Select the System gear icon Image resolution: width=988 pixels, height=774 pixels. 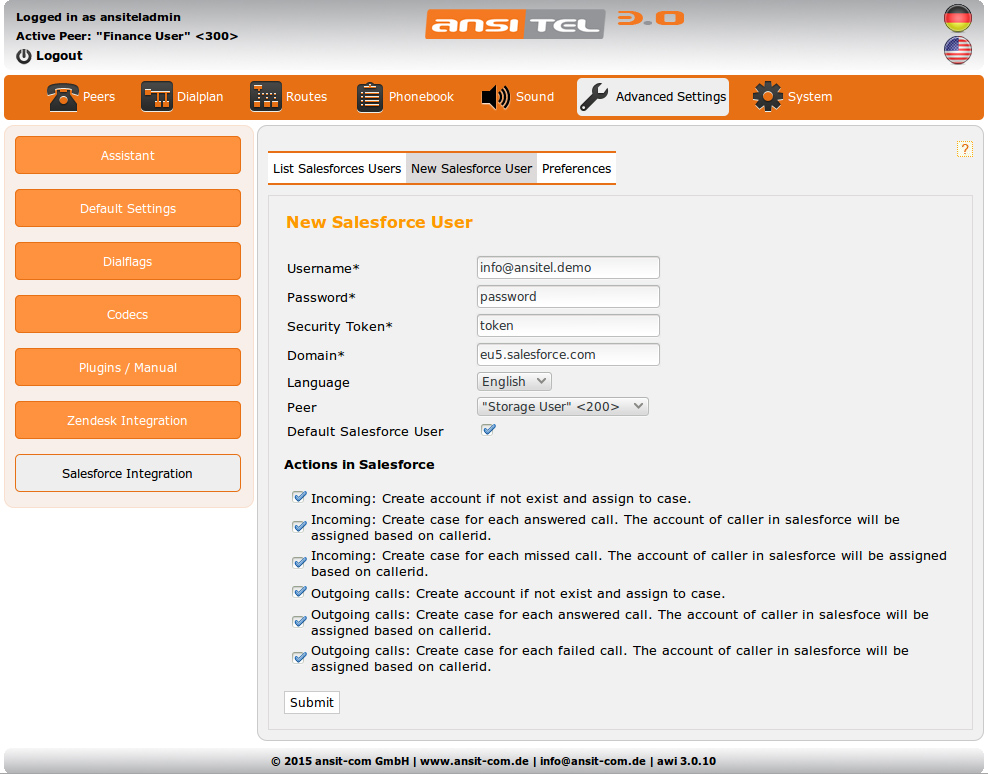[768, 97]
